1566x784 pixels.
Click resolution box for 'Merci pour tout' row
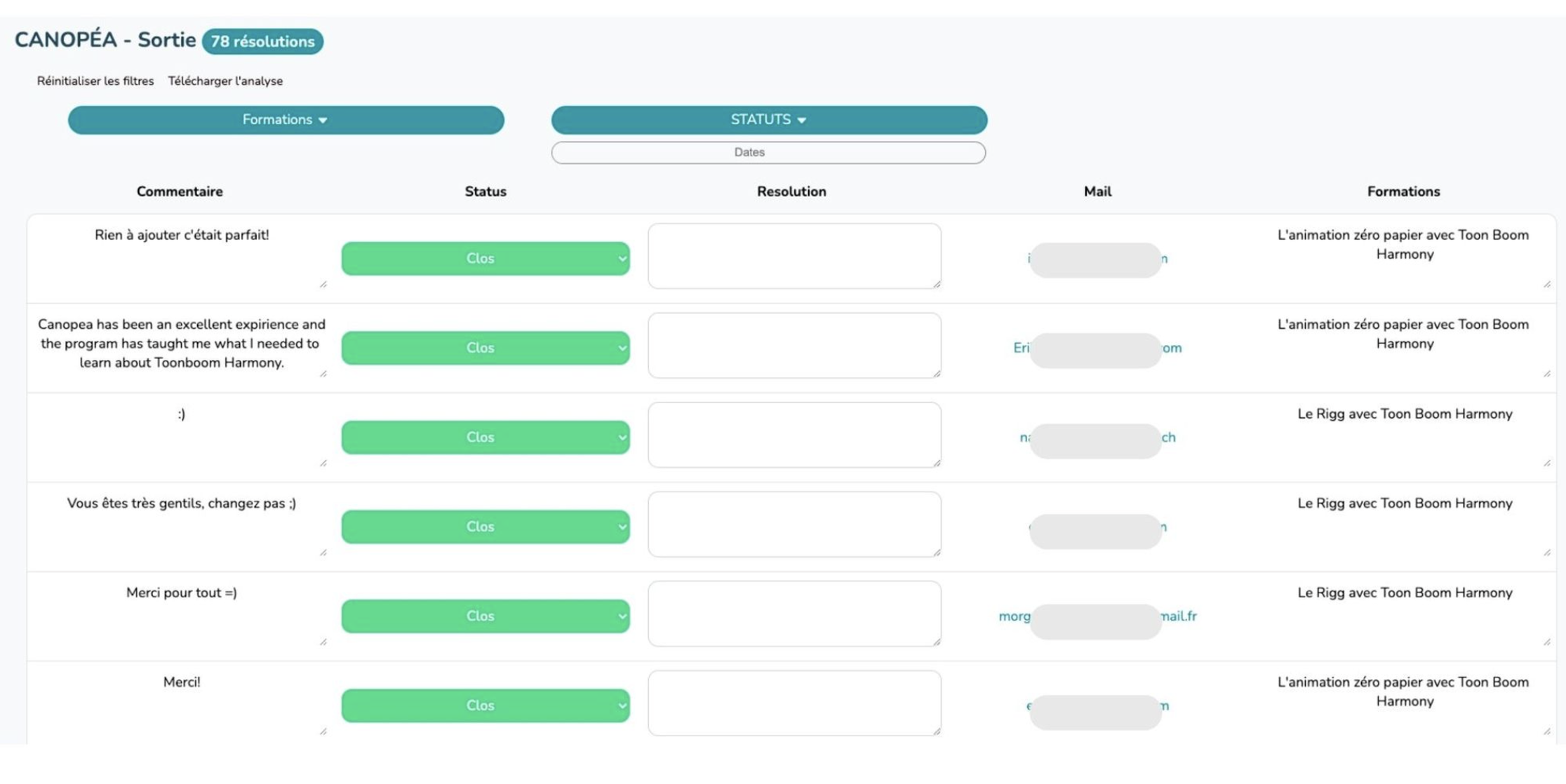[x=794, y=613]
